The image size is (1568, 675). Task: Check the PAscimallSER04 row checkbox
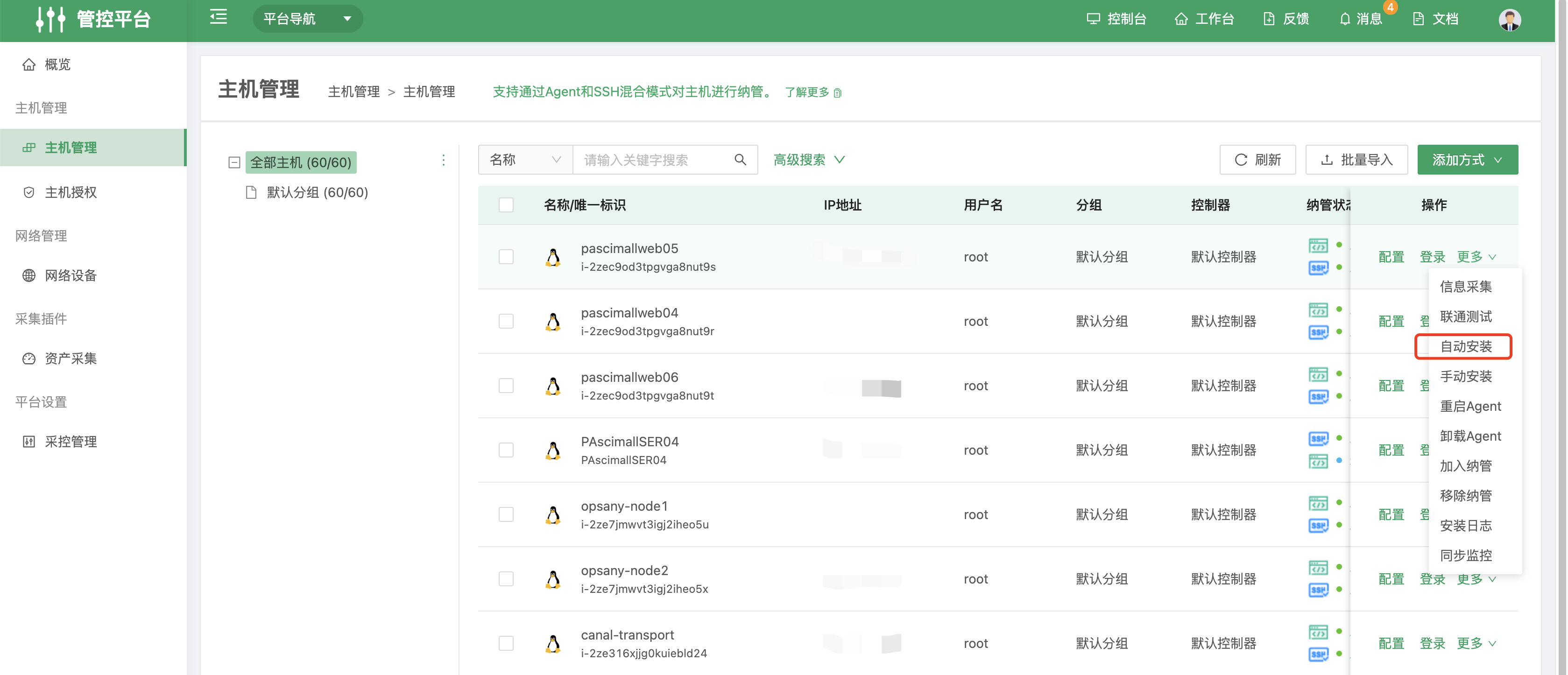pyautogui.click(x=506, y=450)
